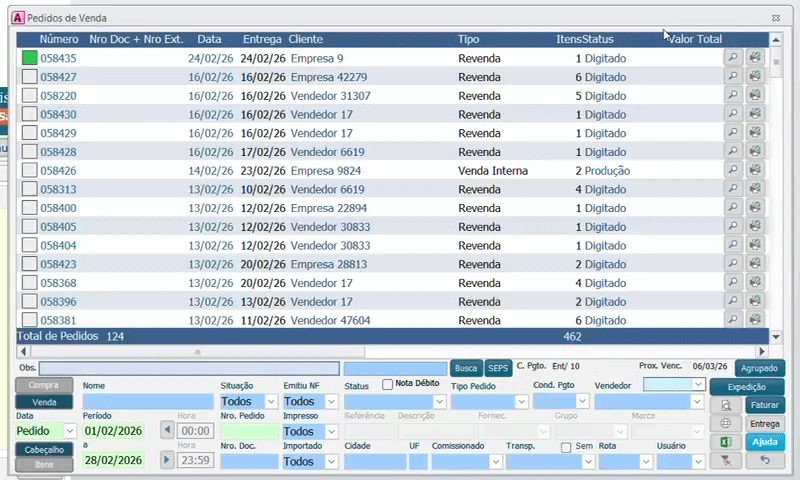Viewport: 800px width, 480px height.
Task: Click magnifier icon on Venda Interna row
Action: [x=733, y=171]
